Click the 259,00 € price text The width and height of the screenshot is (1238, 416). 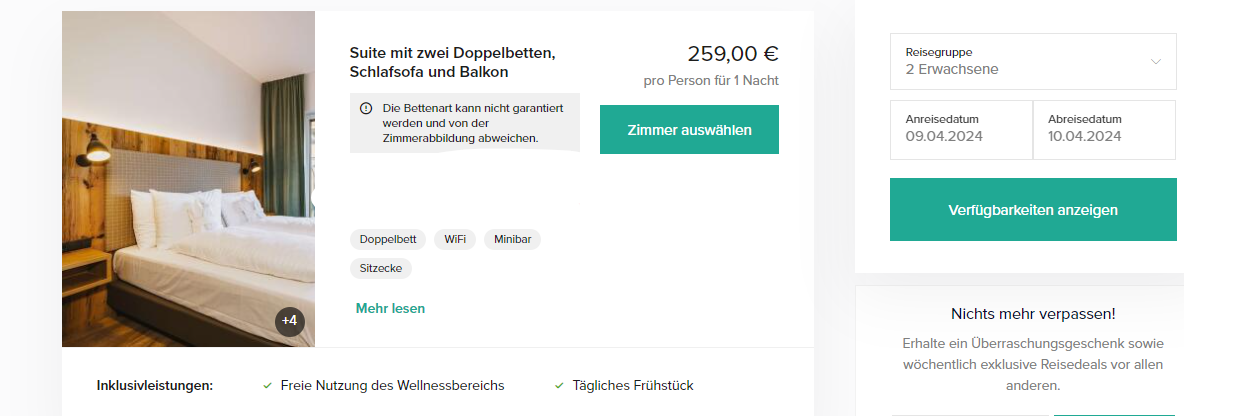733,54
